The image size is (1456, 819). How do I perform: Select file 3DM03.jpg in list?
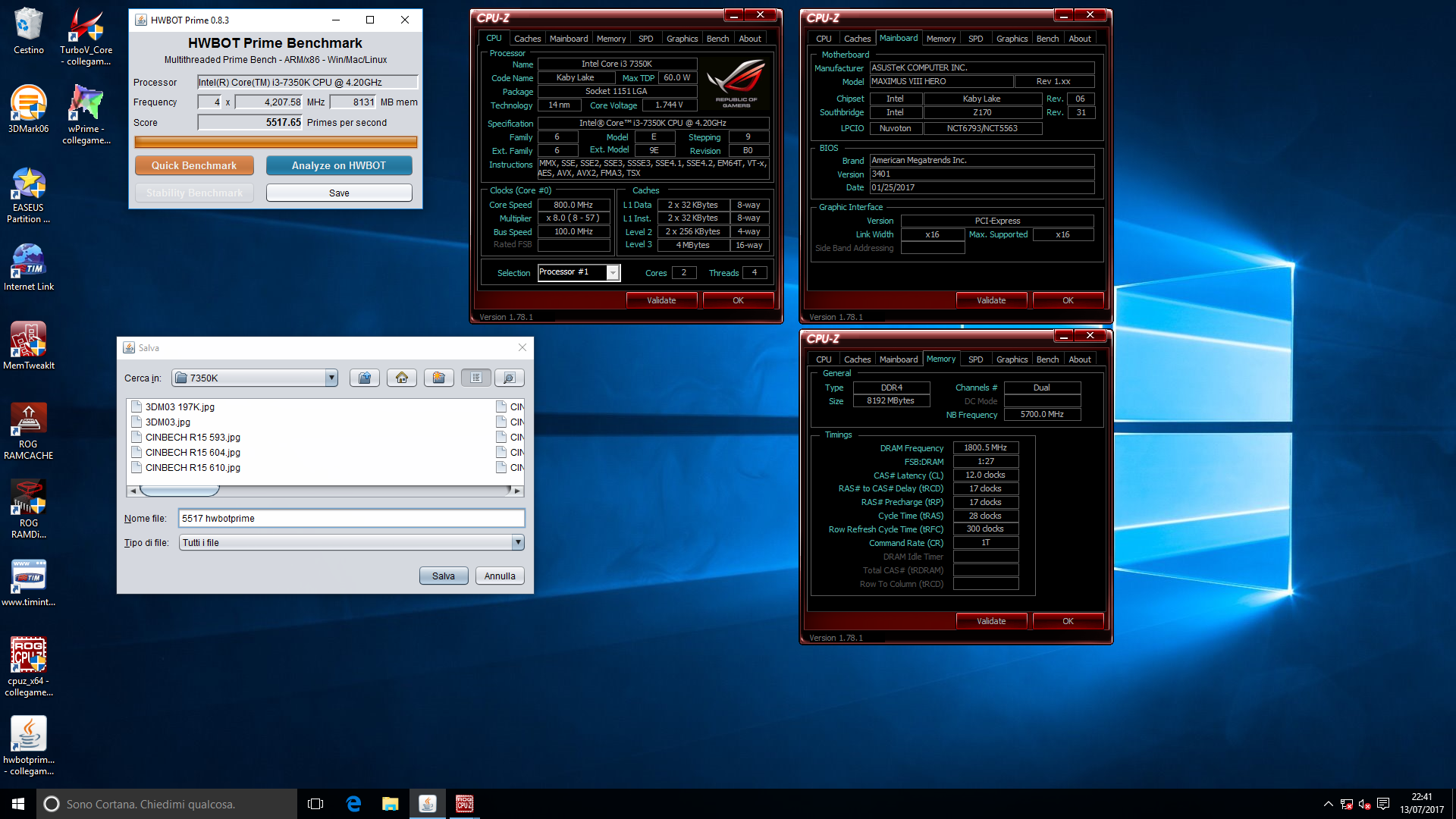(168, 422)
